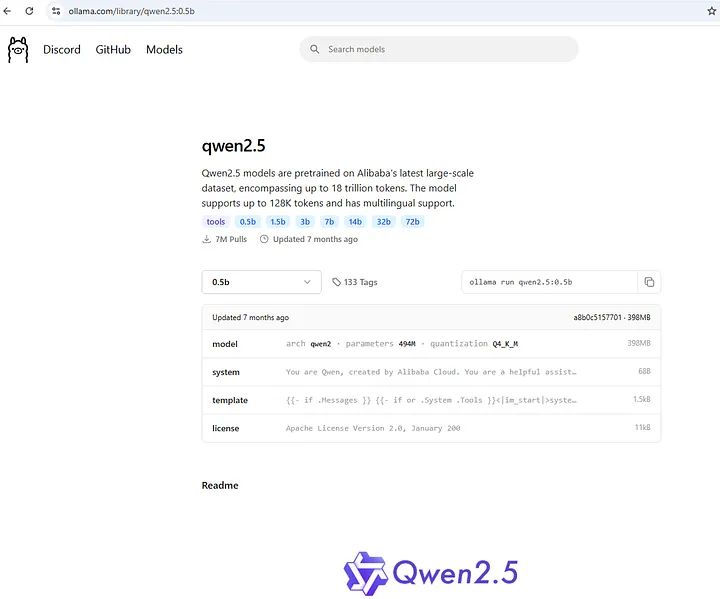Click the Ollama llama logo icon

coord(18,50)
